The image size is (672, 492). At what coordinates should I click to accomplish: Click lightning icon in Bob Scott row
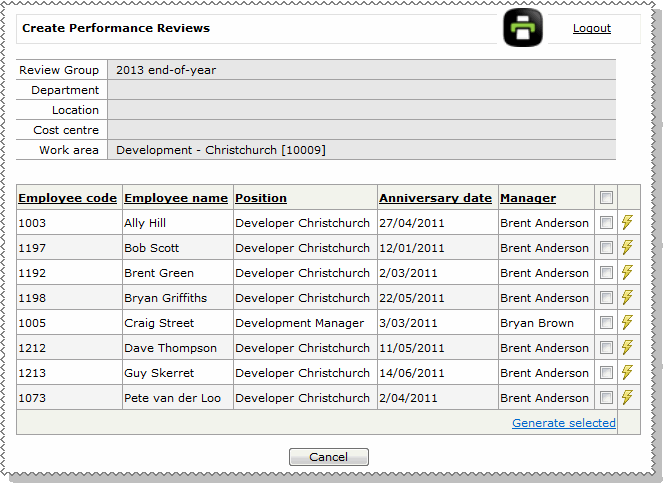[x=627, y=247]
